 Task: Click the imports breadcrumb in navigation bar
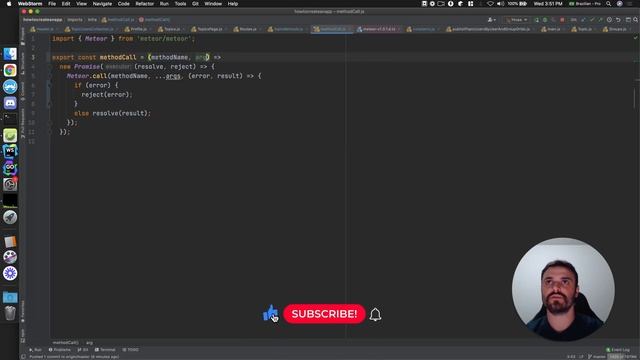tap(75, 20)
